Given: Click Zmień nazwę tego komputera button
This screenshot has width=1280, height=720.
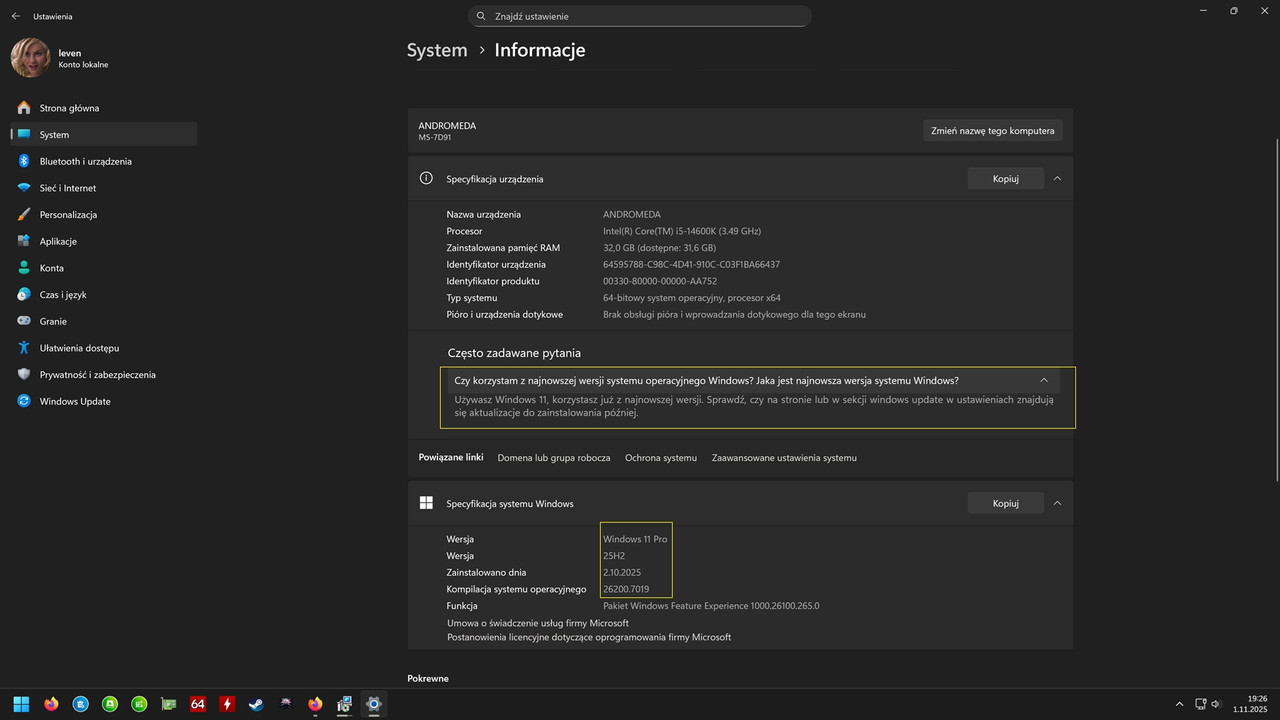Looking at the screenshot, I should tap(992, 130).
